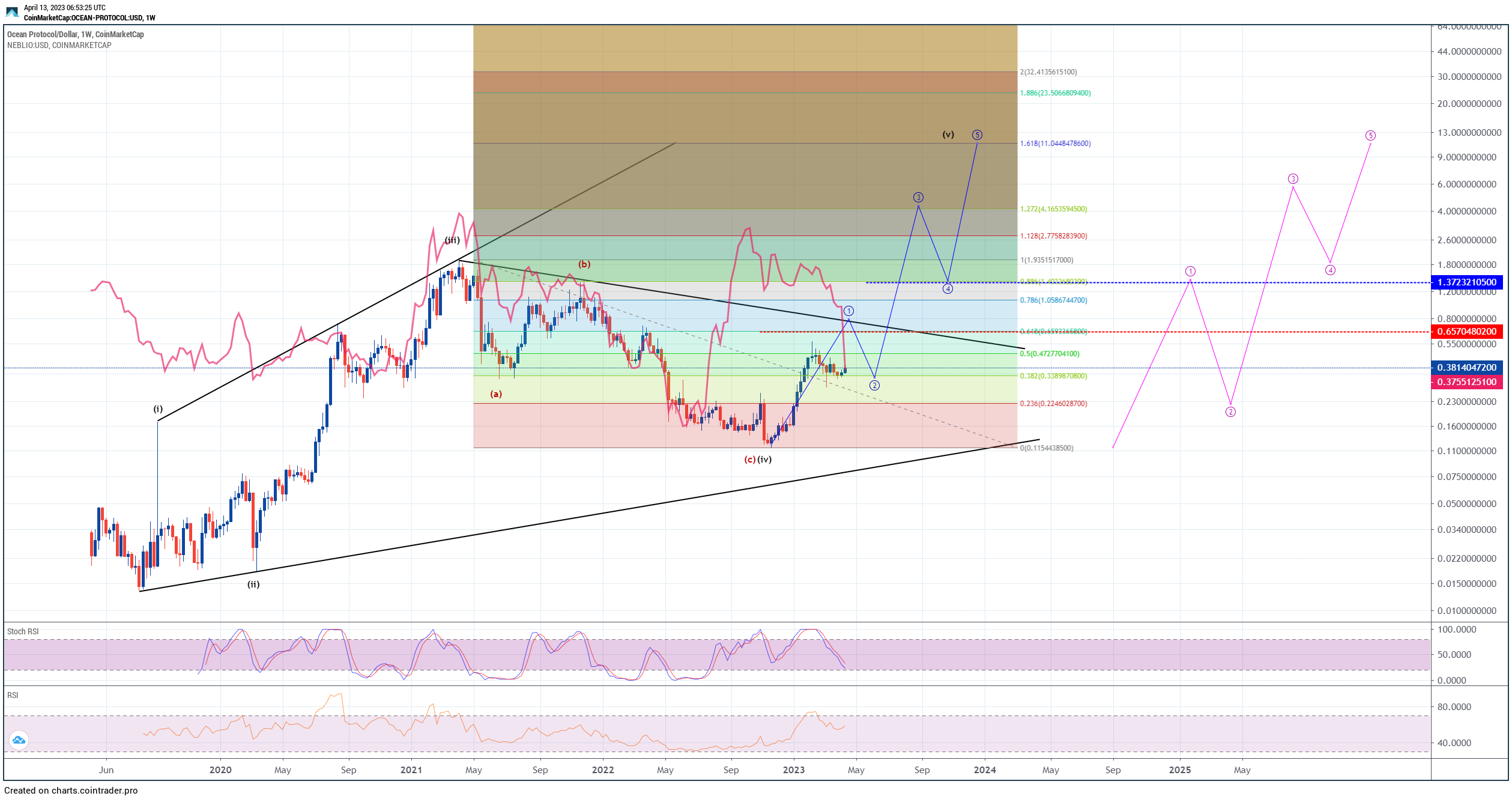1512x799 pixels.
Task: Click magenta circled wave 5 marker
Action: click(x=1370, y=135)
